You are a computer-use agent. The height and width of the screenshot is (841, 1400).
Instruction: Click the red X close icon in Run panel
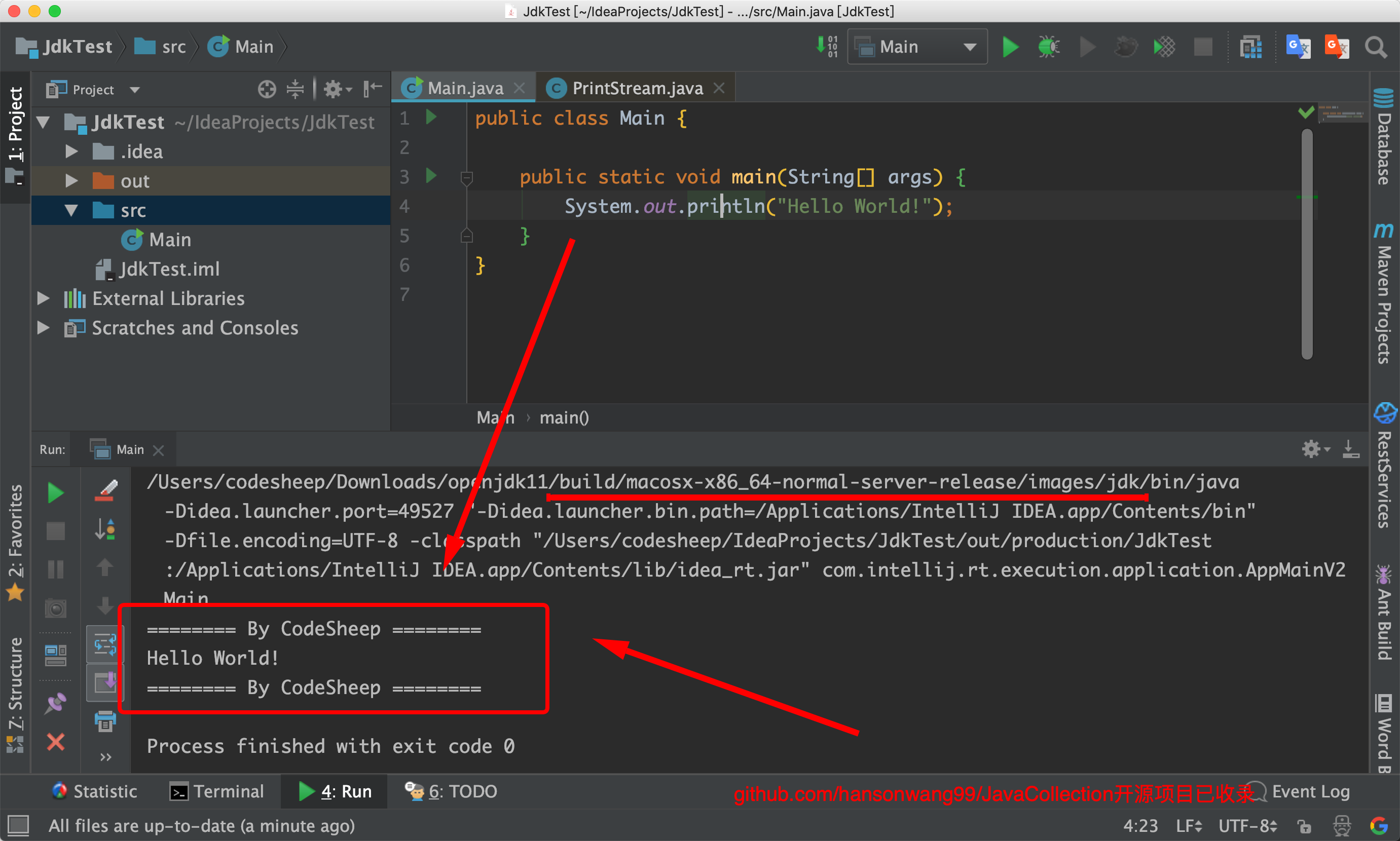tap(56, 741)
